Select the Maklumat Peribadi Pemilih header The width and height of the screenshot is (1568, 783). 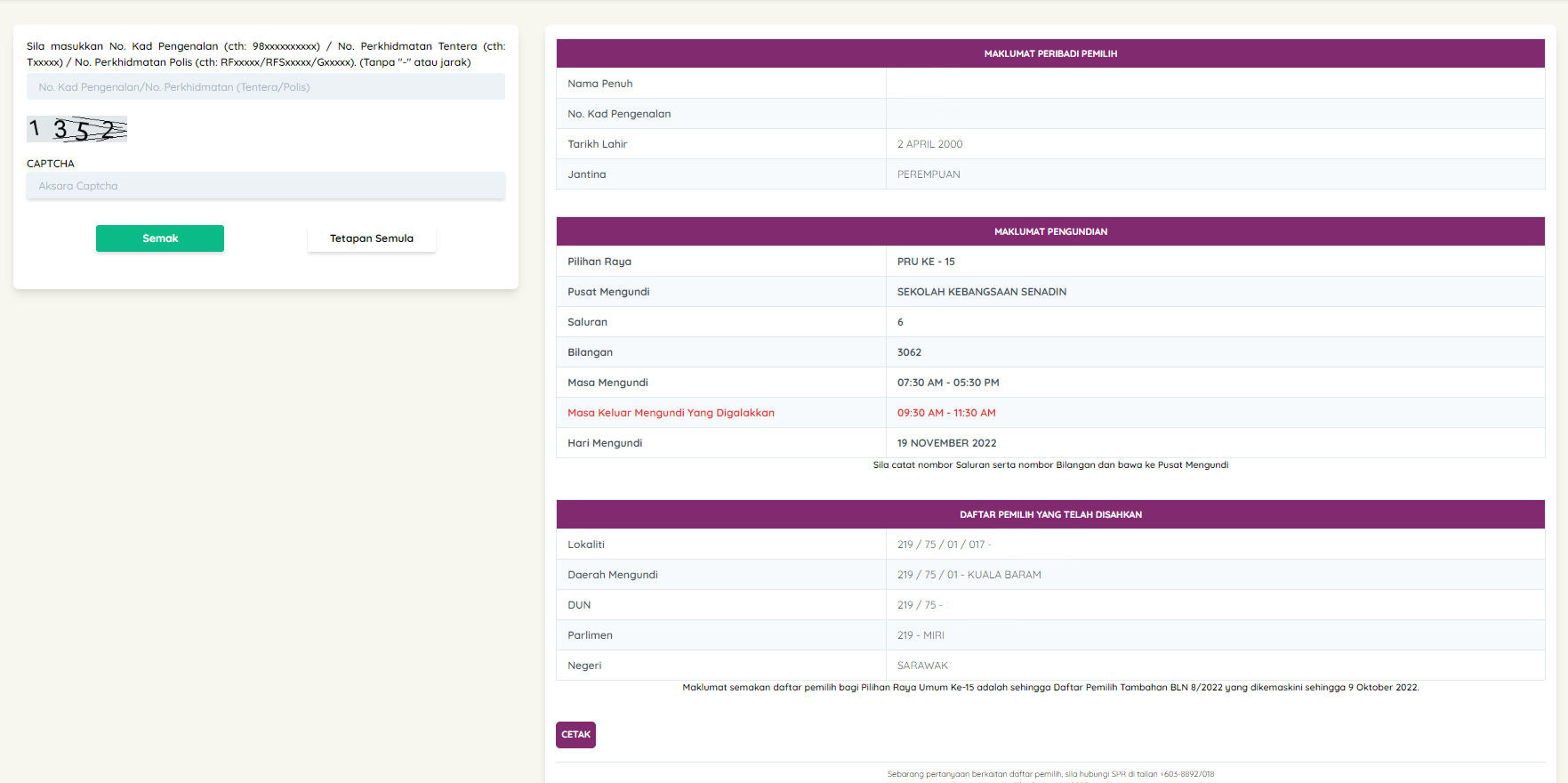coord(1049,53)
